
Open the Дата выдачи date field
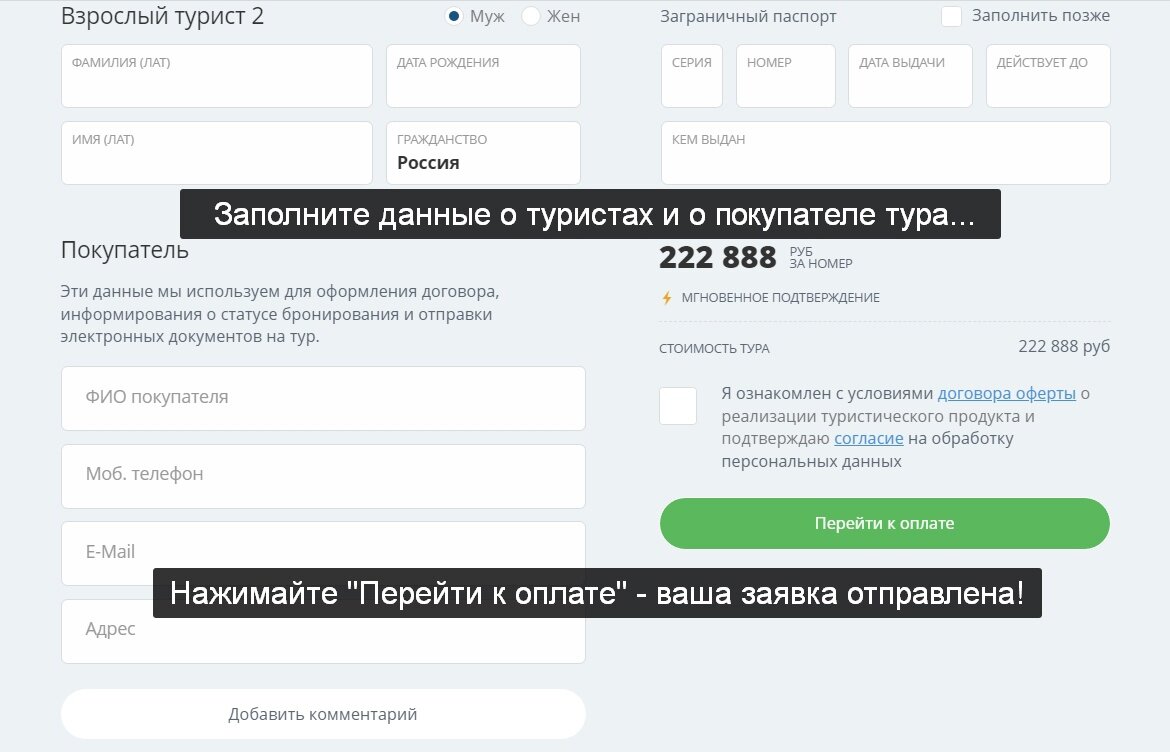tap(910, 76)
